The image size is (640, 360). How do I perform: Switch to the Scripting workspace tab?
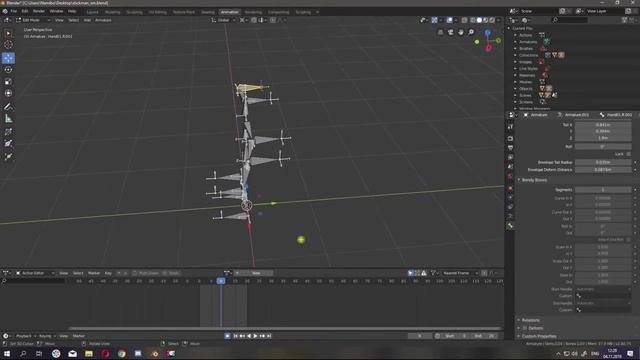tap(303, 12)
